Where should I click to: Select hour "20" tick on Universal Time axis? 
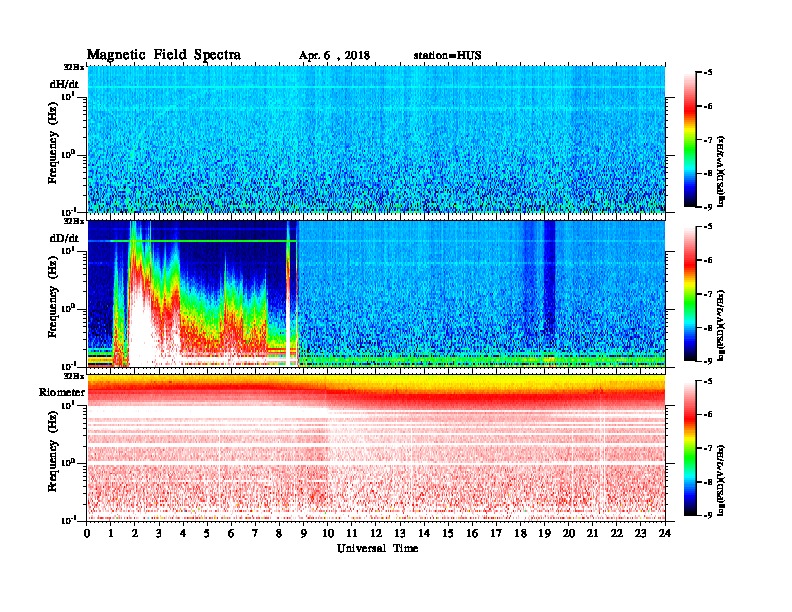point(569,533)
